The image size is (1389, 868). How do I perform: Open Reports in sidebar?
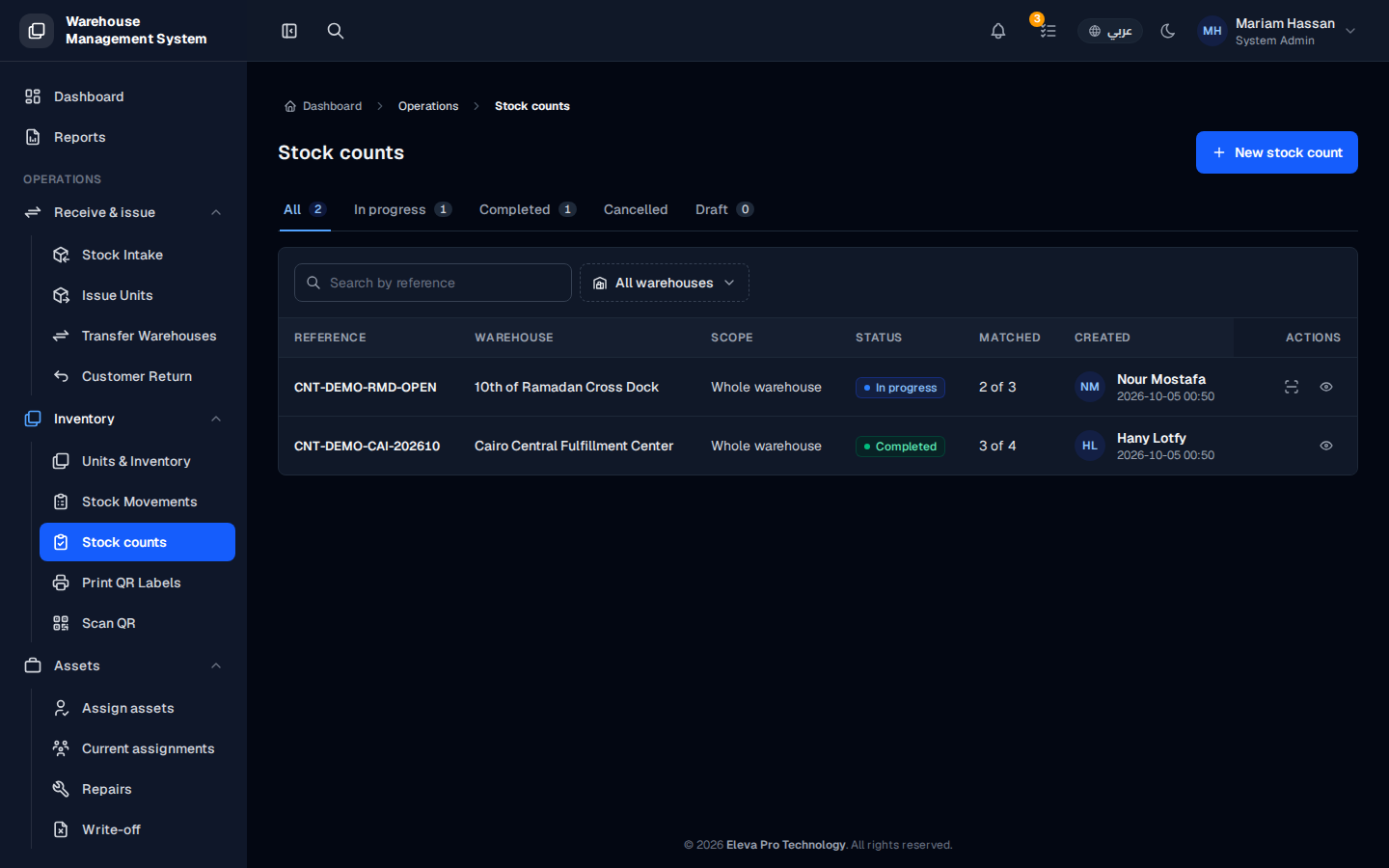123,137
